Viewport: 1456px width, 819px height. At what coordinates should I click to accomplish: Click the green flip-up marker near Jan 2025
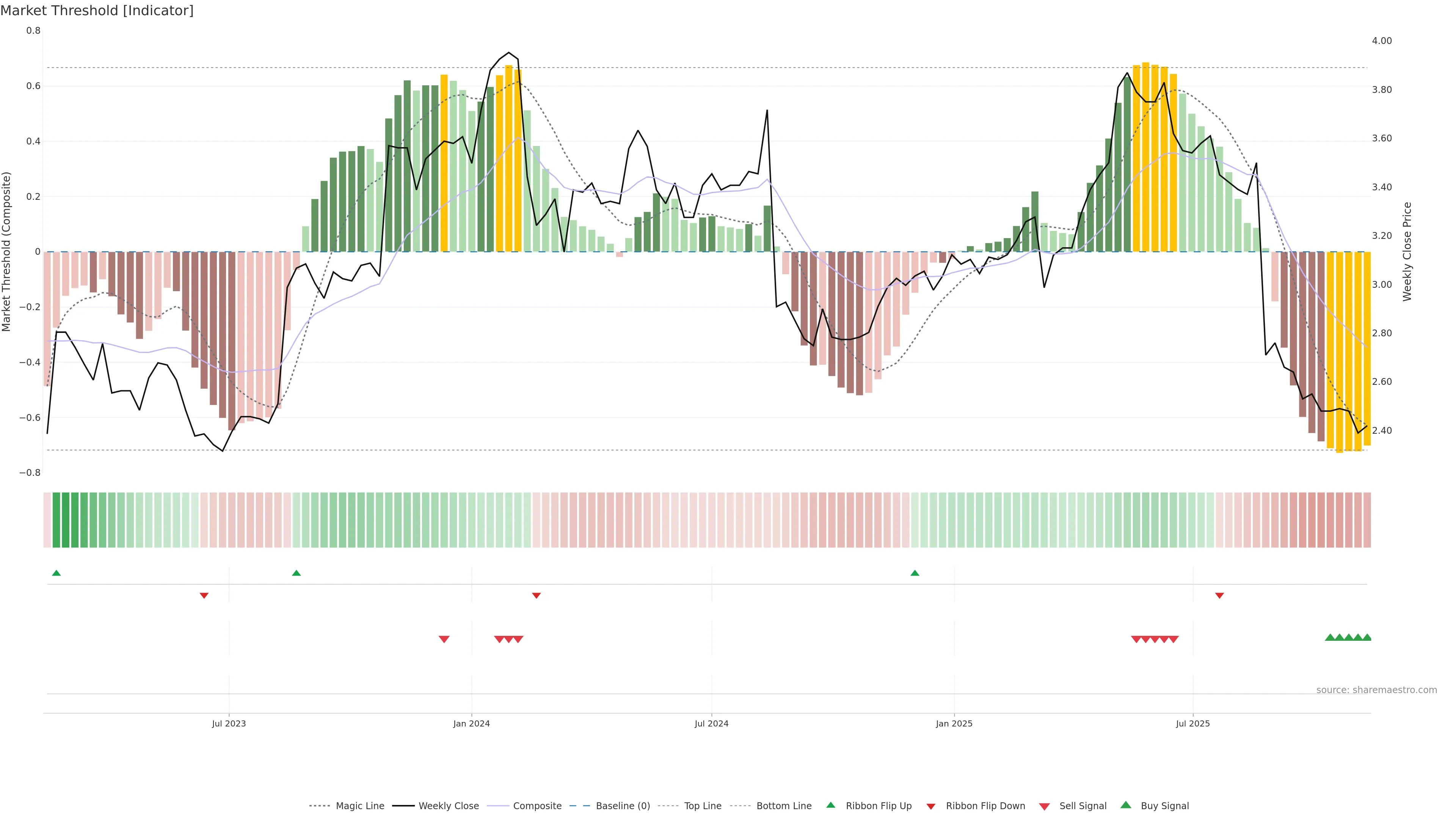(915, 573)
